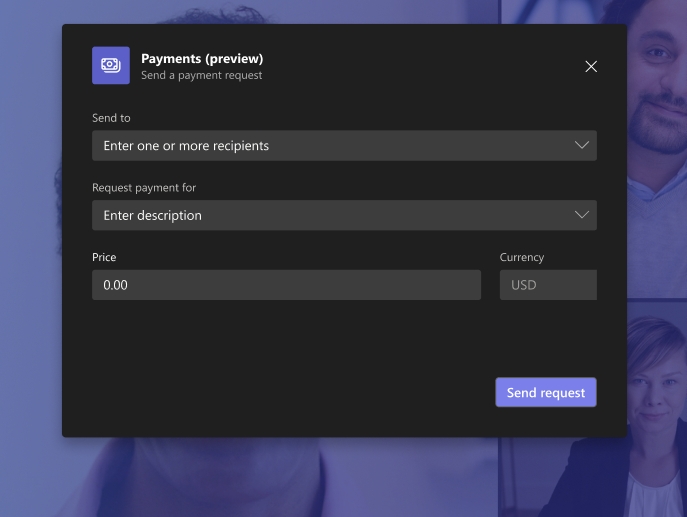This screenshot has width=687, height=517.
Task: Click the Currency label
Action: point(522,257)
